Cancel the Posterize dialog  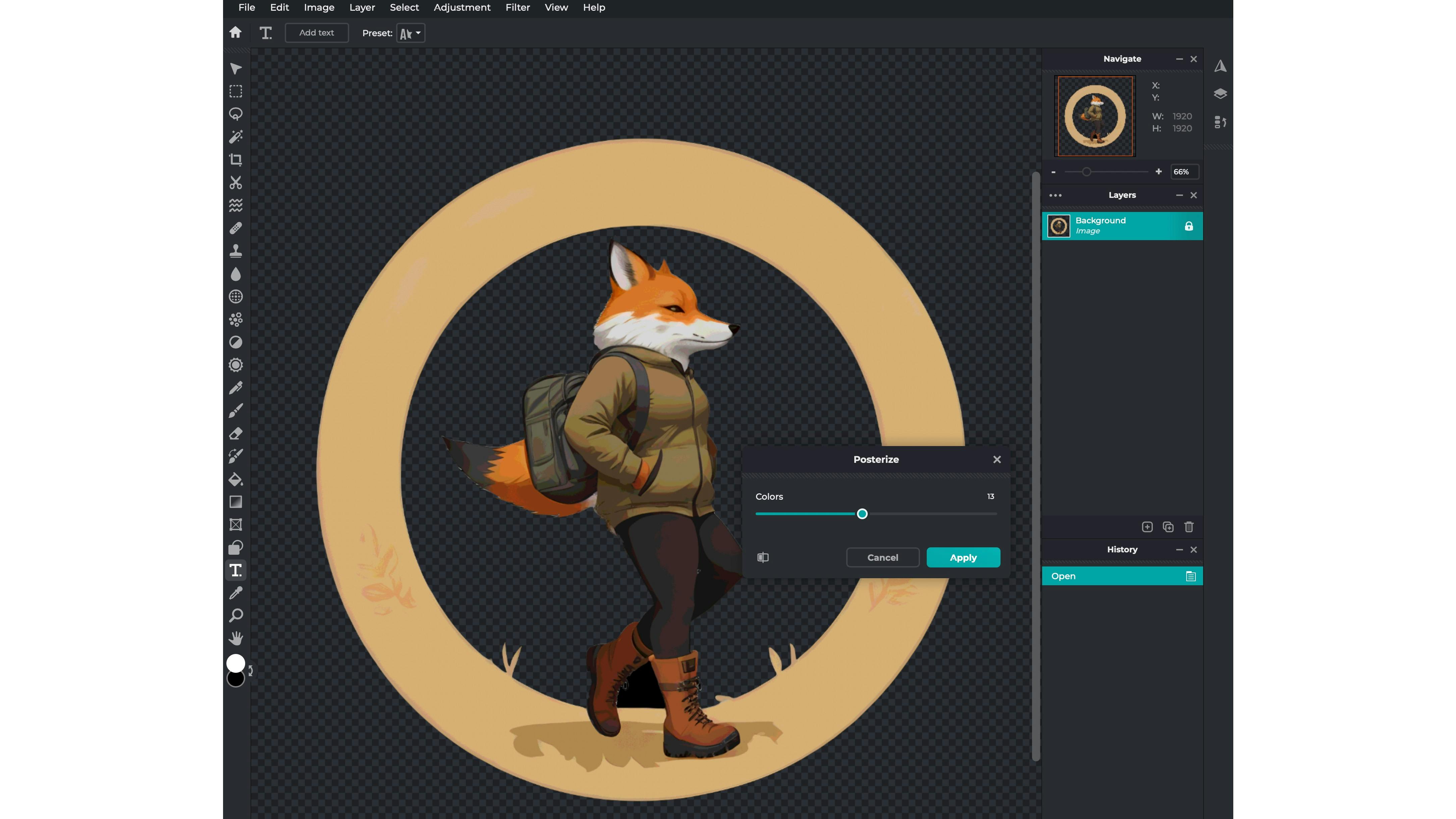click(x=882, y=557)
